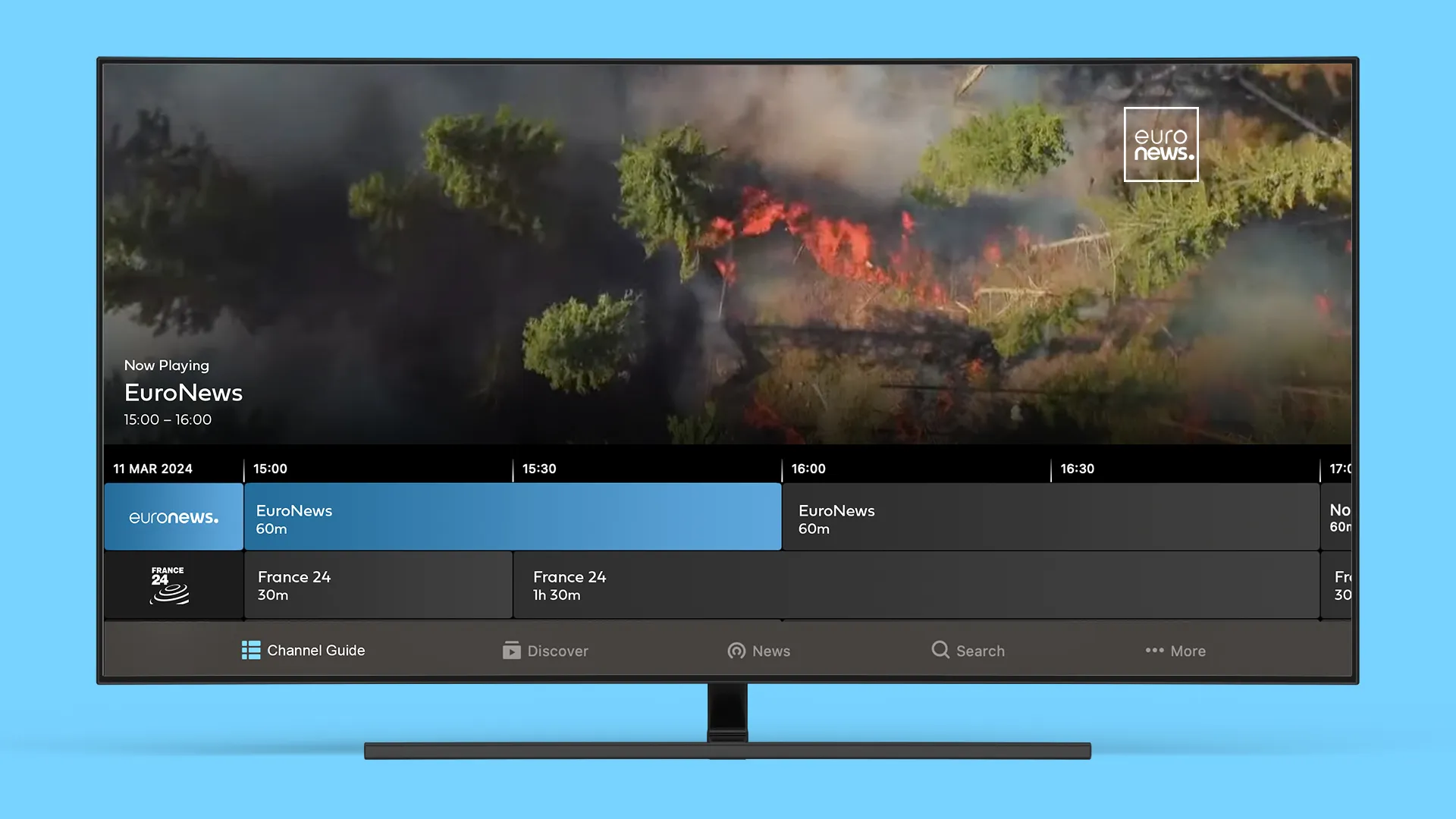Click the Search icon
The height and width of the screenshot is (819, 1456).
(x=939, y=650)
